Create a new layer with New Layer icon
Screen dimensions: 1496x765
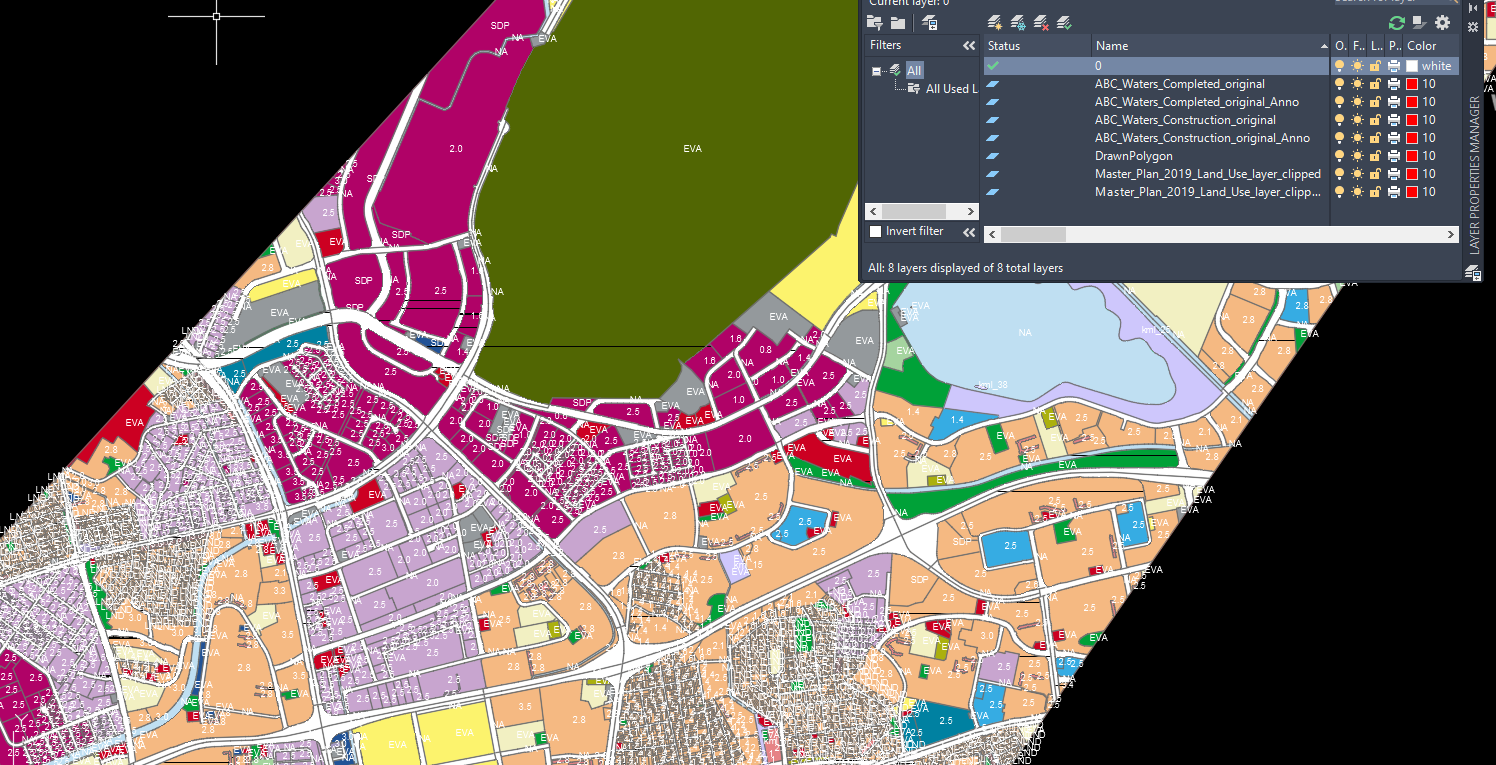tap(994, 22)
